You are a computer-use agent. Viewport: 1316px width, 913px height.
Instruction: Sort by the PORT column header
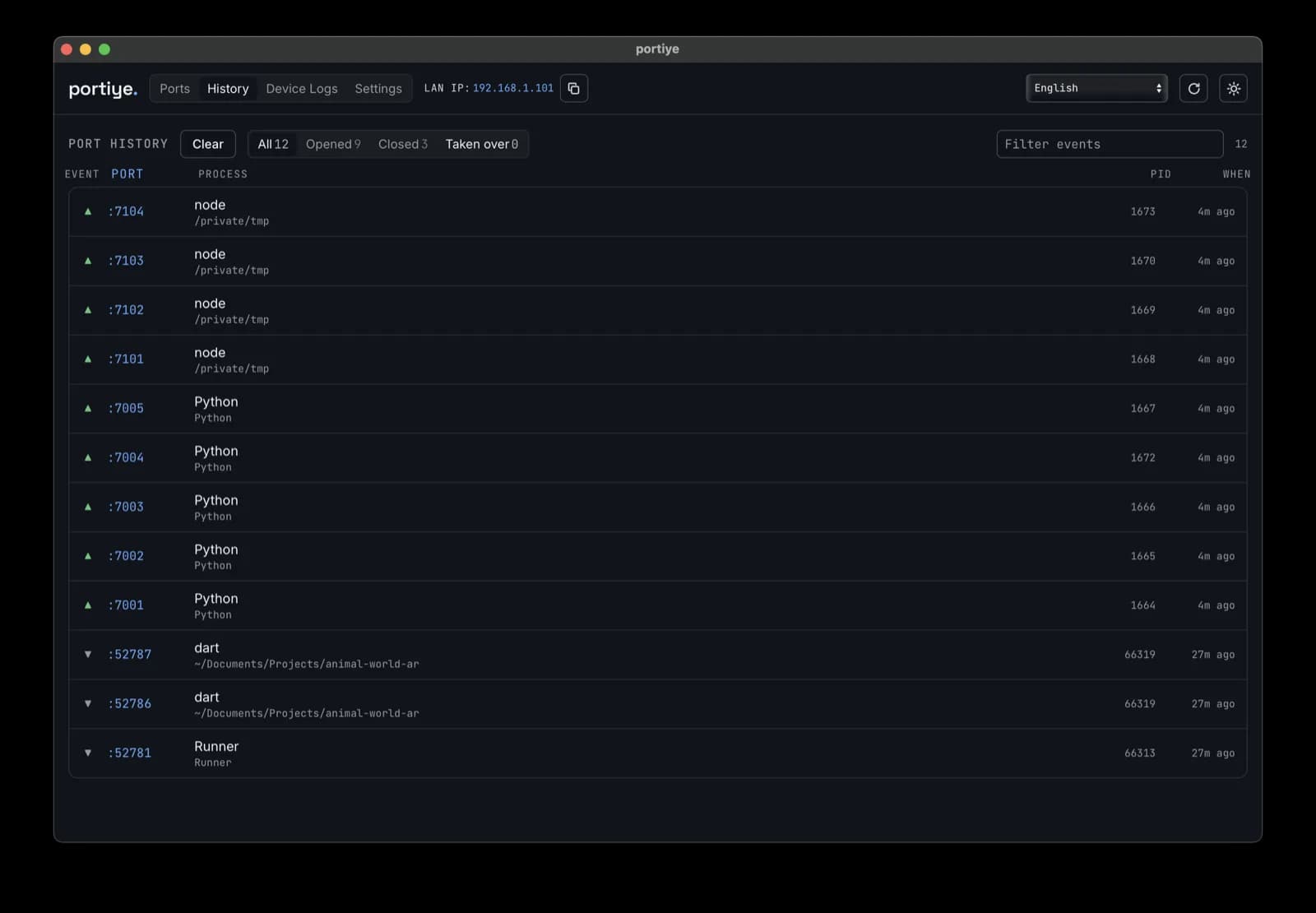[x=127, y=174]
